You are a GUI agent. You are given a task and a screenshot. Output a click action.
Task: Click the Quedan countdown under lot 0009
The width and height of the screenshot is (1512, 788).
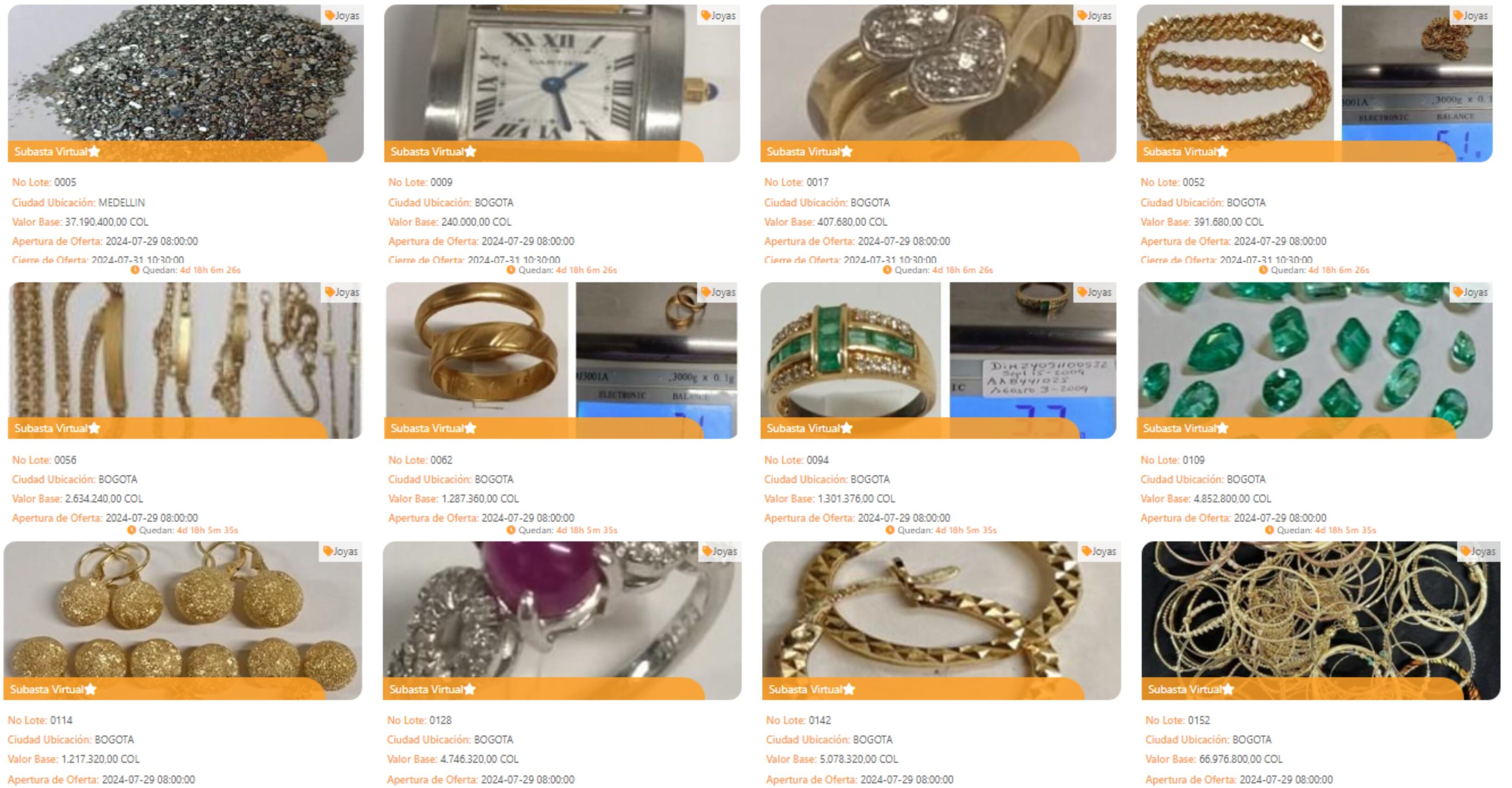[562, 270]
